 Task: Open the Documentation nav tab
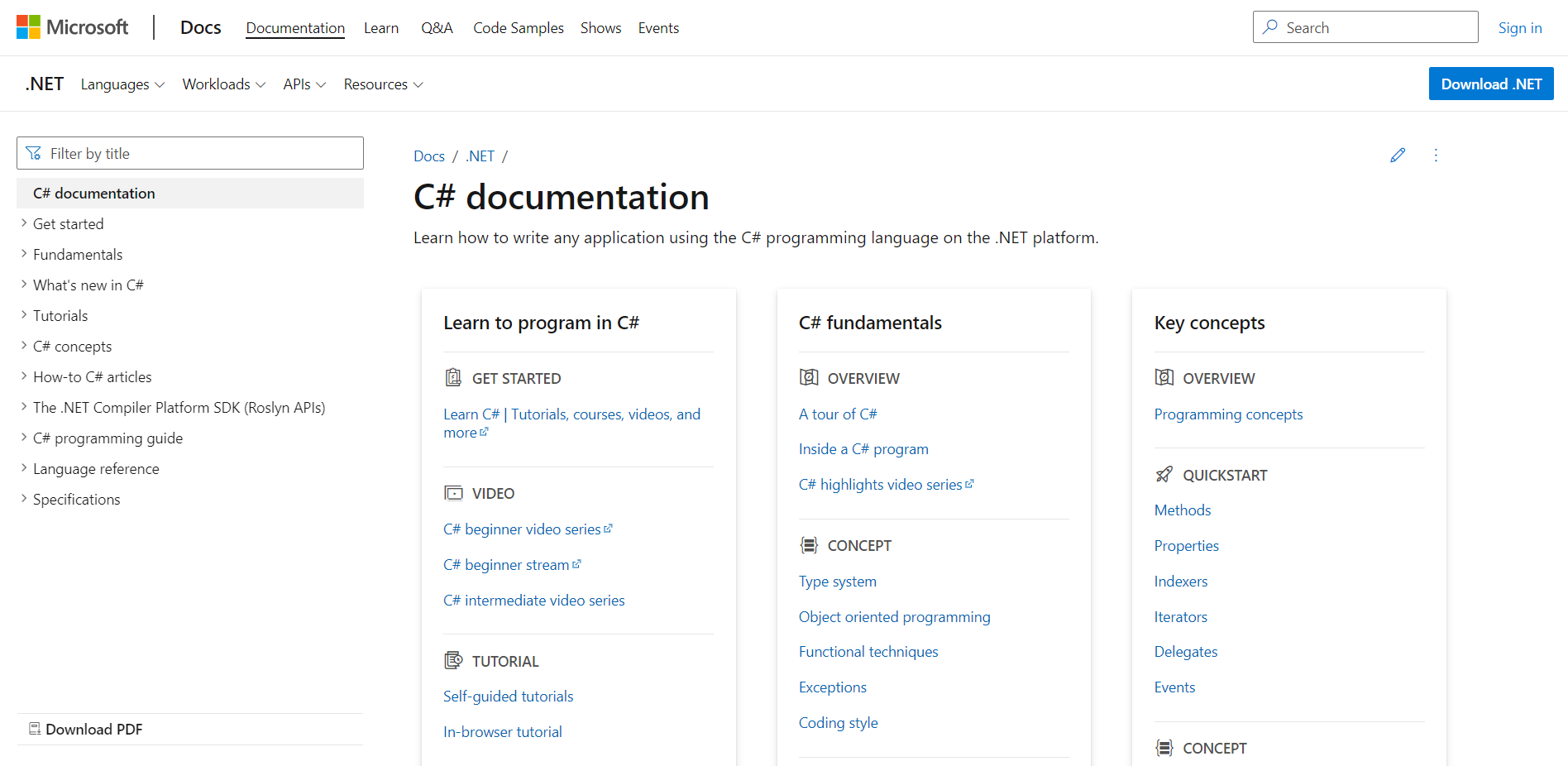point(295,28)
